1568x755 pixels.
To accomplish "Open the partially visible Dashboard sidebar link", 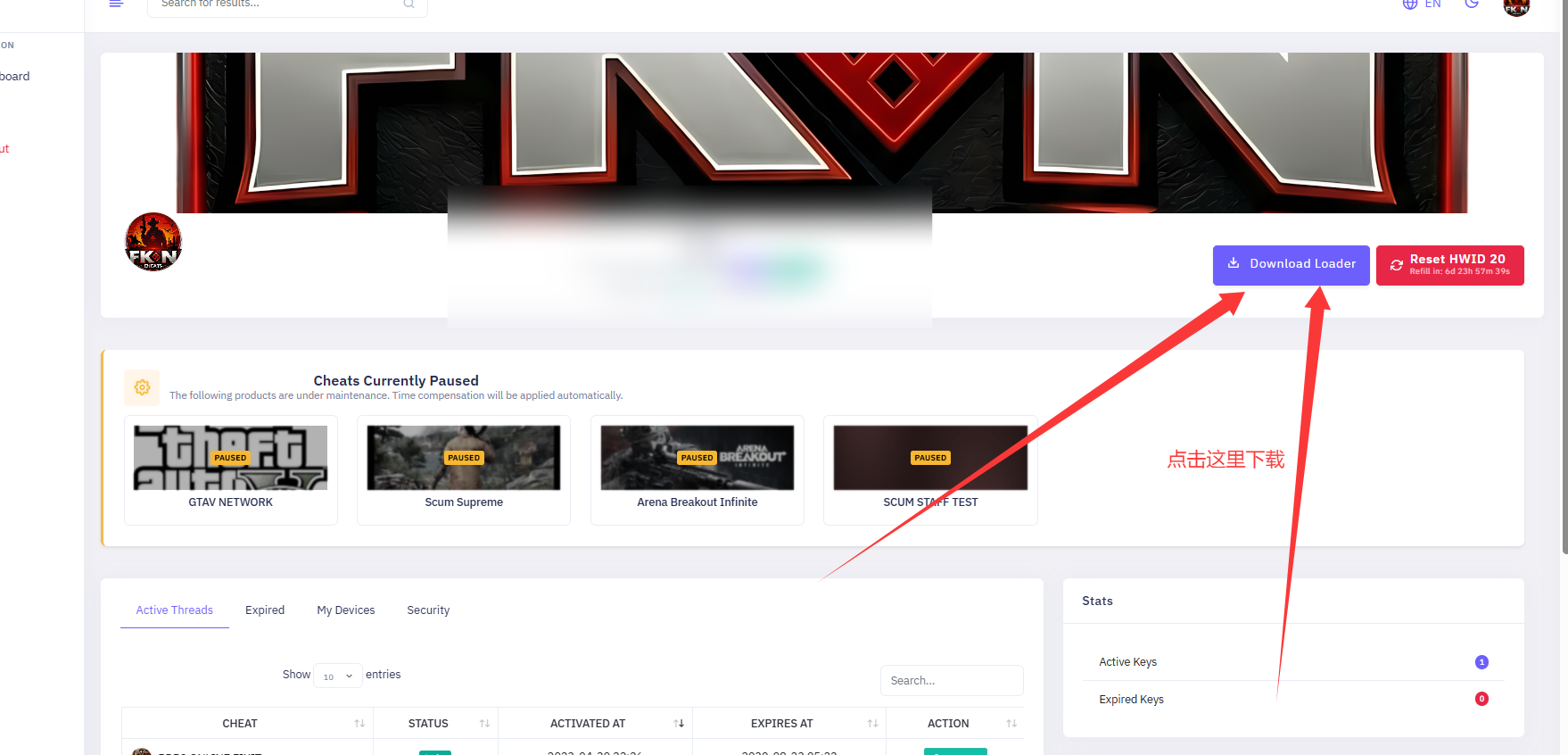I will [x=15, y=77].
